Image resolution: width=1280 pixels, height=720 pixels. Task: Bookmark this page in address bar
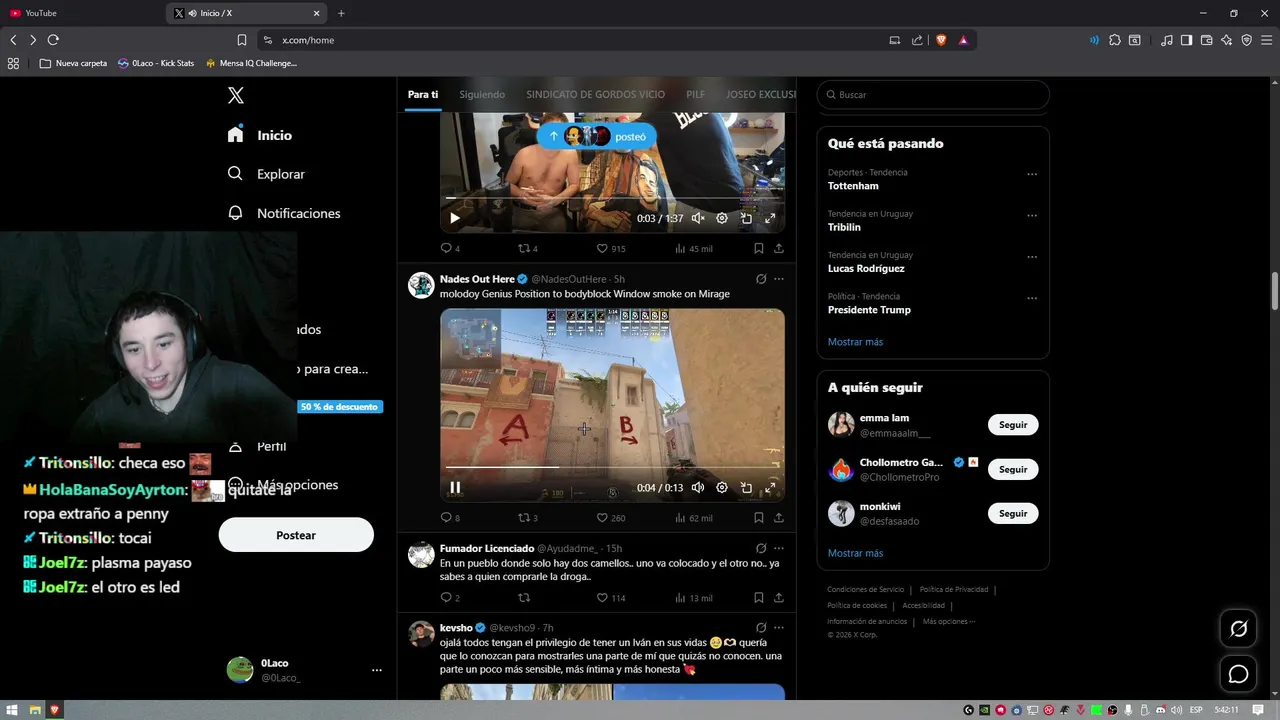coord(242,40)
